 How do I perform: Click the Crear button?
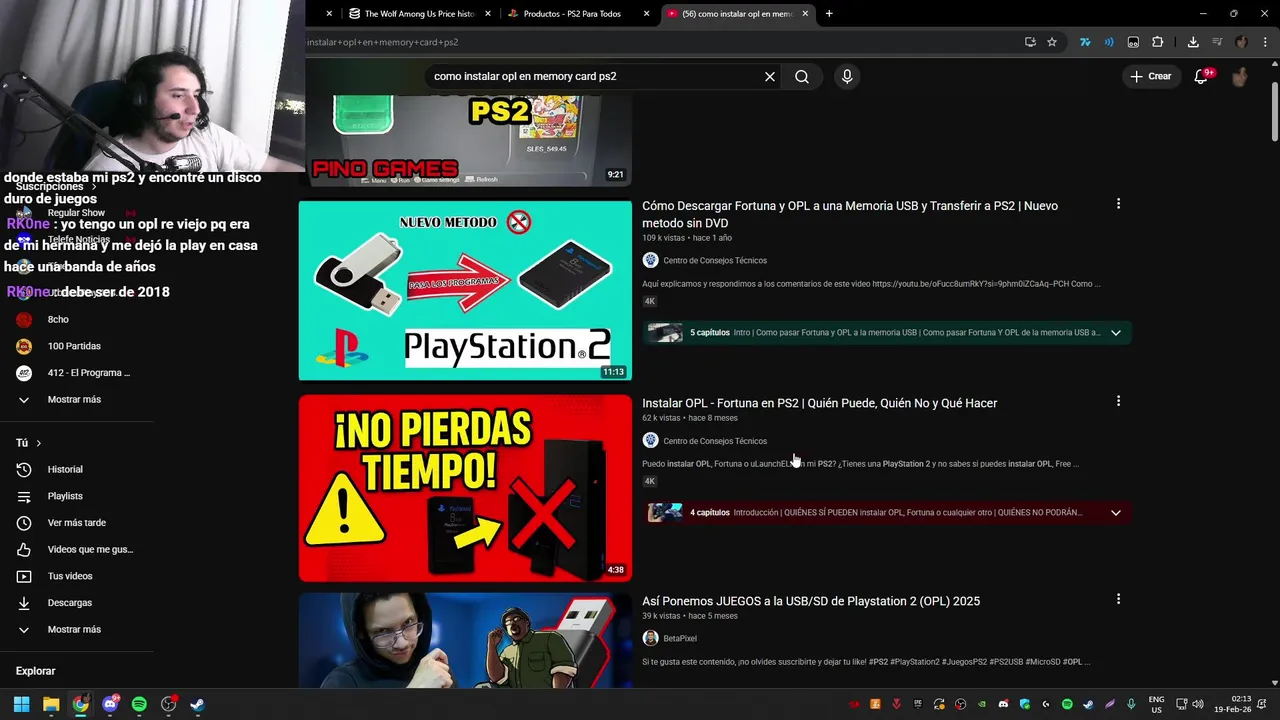(1150, 76)
